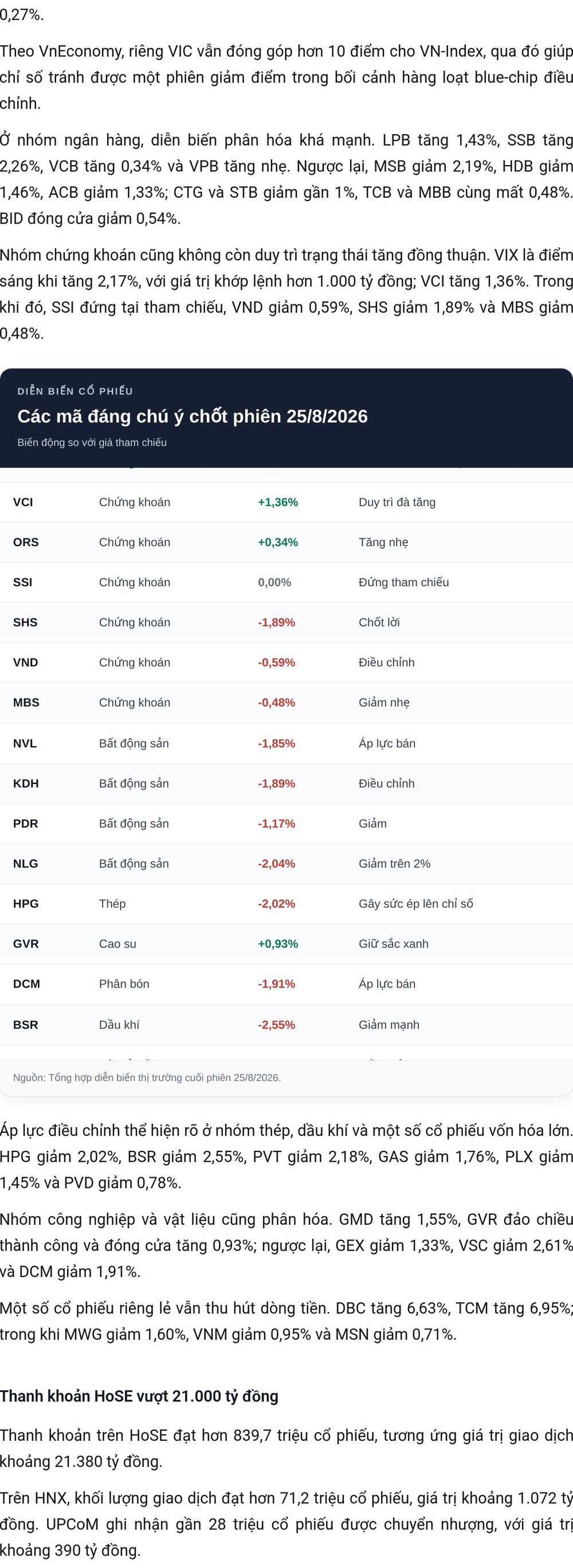573x1568 pixels.
Task: Select the SHS -1,89% value
Action: pyautogui.click(x=276, y=622)
